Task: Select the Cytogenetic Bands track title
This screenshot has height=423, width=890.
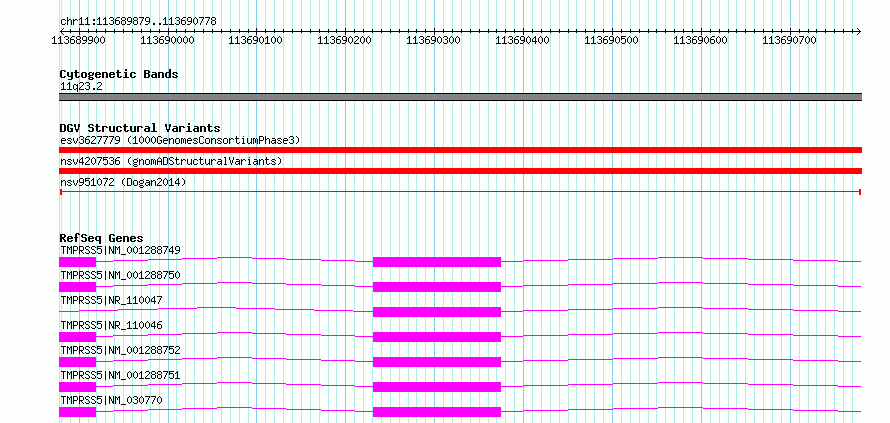Action: pos(119,74)
